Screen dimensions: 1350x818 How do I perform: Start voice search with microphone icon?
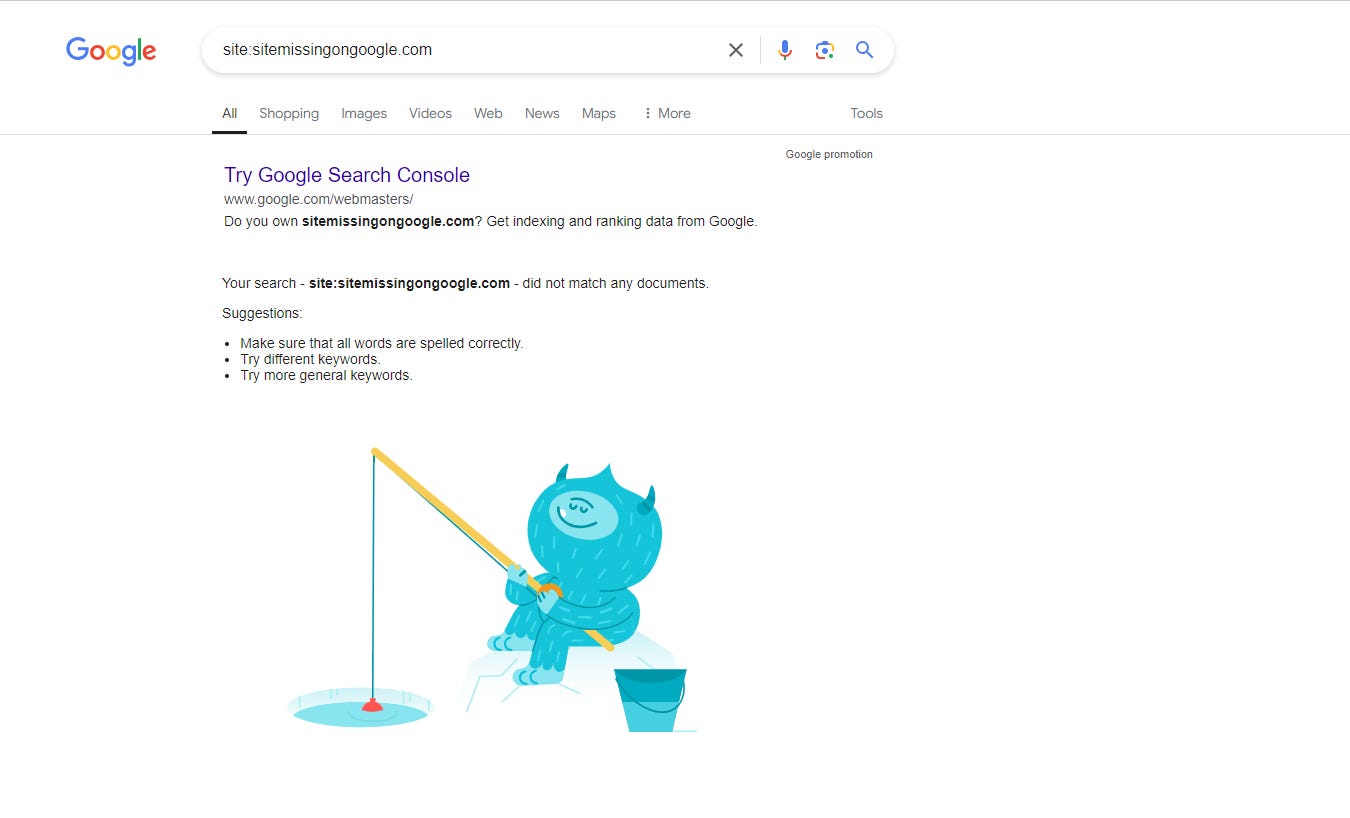(x=785, y=50)
